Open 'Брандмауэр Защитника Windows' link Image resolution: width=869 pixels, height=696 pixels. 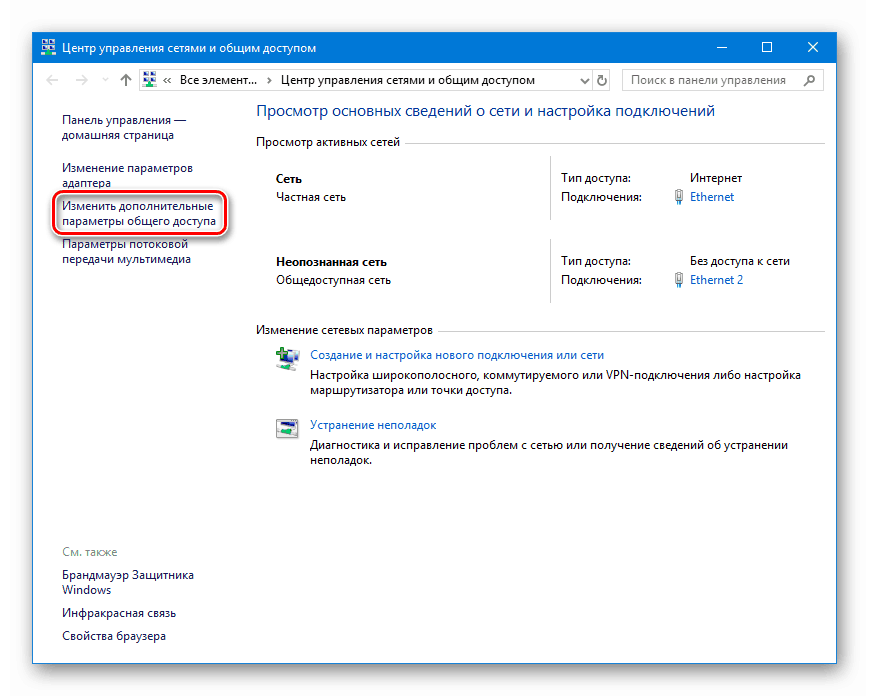pyautogui.click(x=128, y=582)
